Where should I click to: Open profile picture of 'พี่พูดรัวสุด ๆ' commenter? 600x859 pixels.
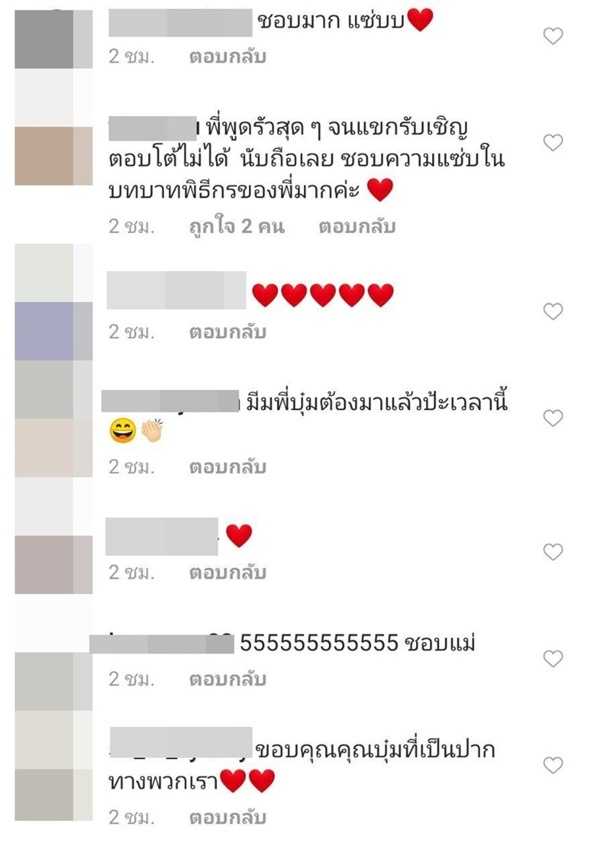(53, 156)
